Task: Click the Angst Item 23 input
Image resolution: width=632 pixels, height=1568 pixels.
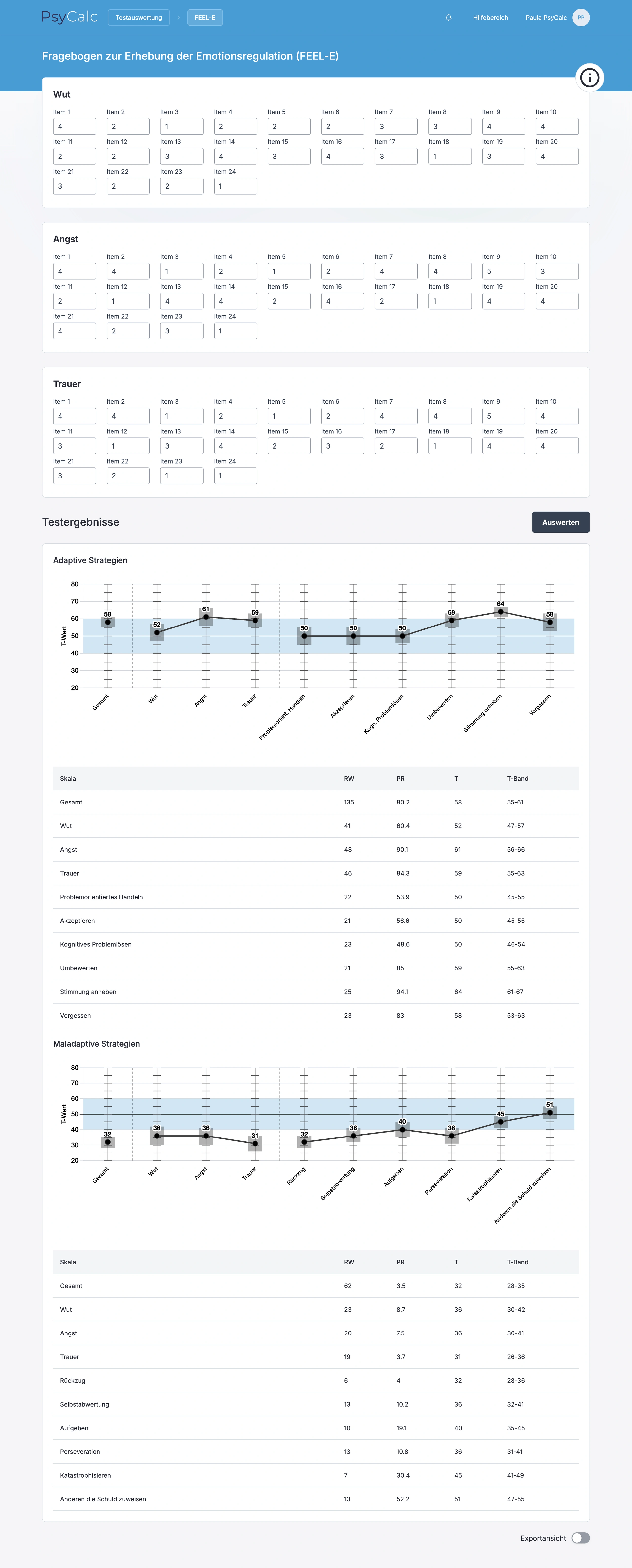Action: pos(182,331)
